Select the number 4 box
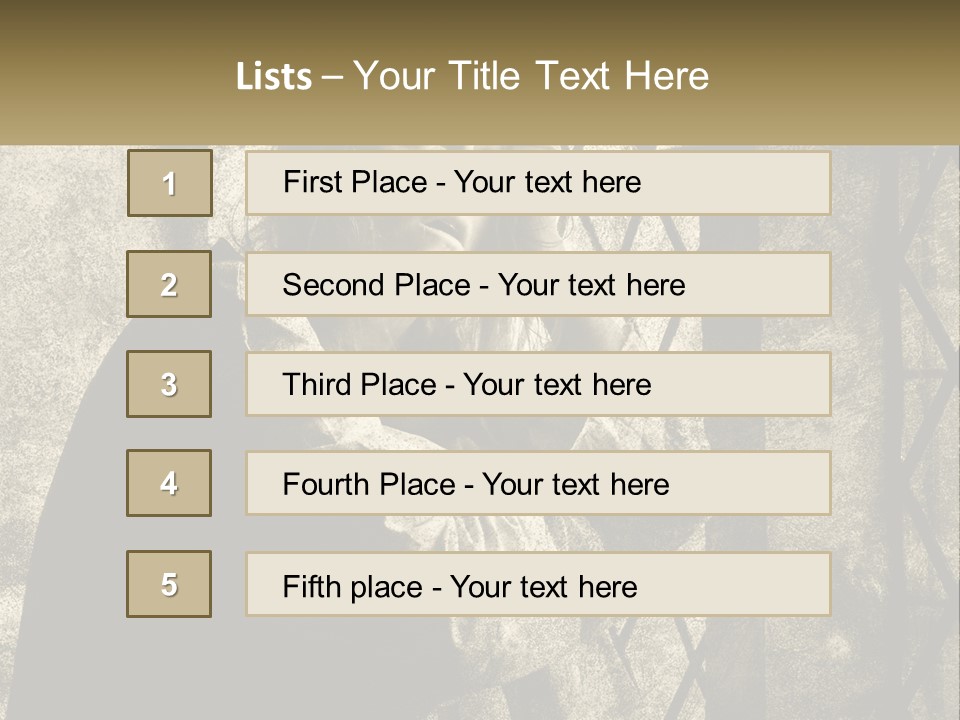This screenshot has width=960, height=720. pyautogui.click(x=169, y=483)
